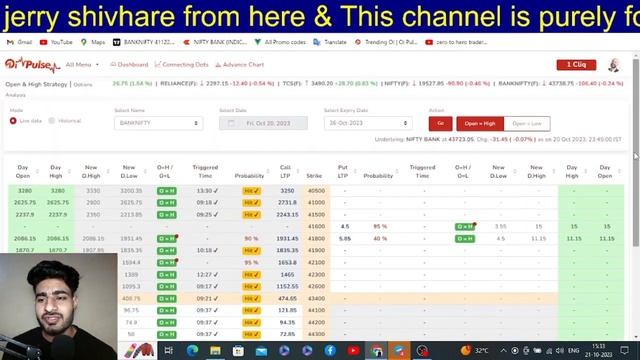Open Connecting Dots menu item
This screenshot has width=640, height=360.
pos(182,64)
